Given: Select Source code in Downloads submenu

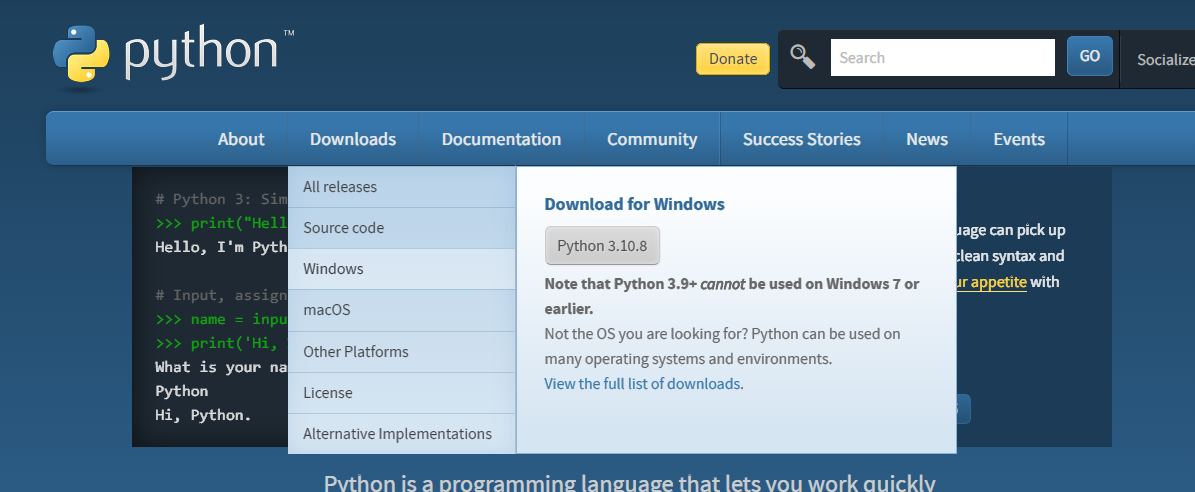Looking at the screenshot, I should click(x=402, y=228).
